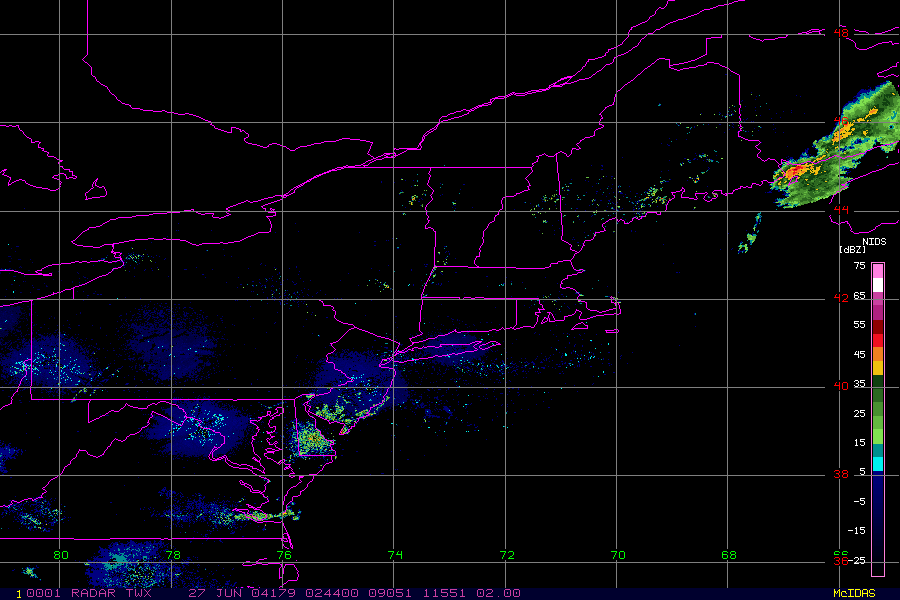The width and height of the screenshot is (900, 600).
Task: Click the 48 latitude label
Action: tap(841, 33)
